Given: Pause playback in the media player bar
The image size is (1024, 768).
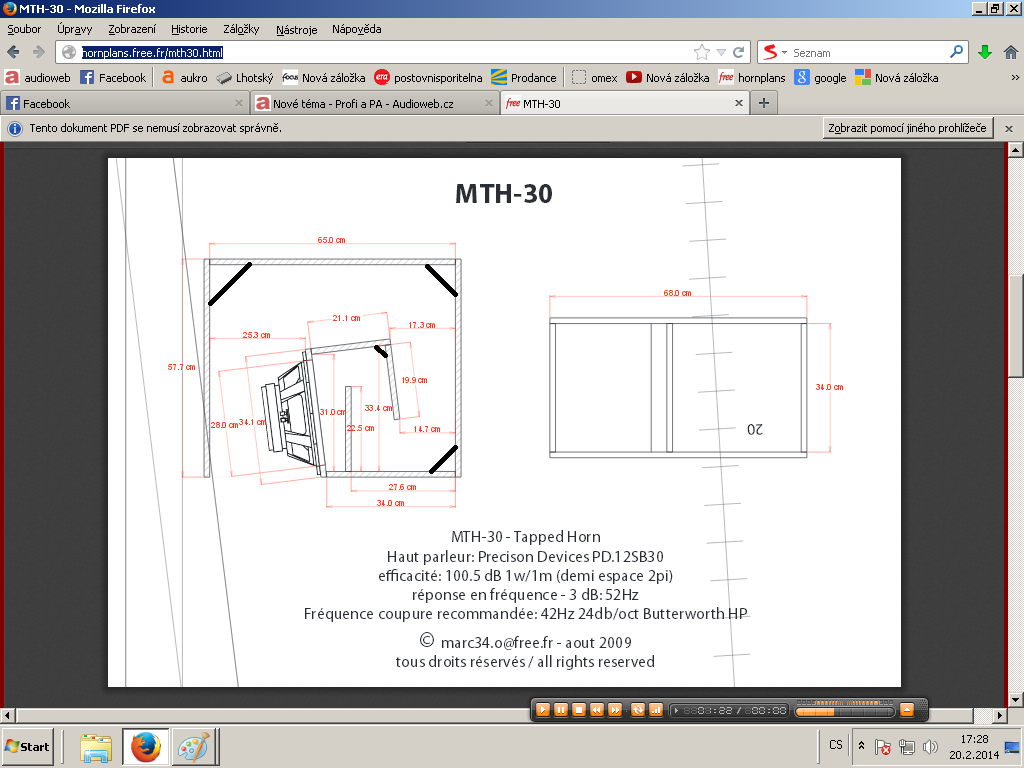Looking at the screenshot, I should pyautogui.click(x=560, y=710).
